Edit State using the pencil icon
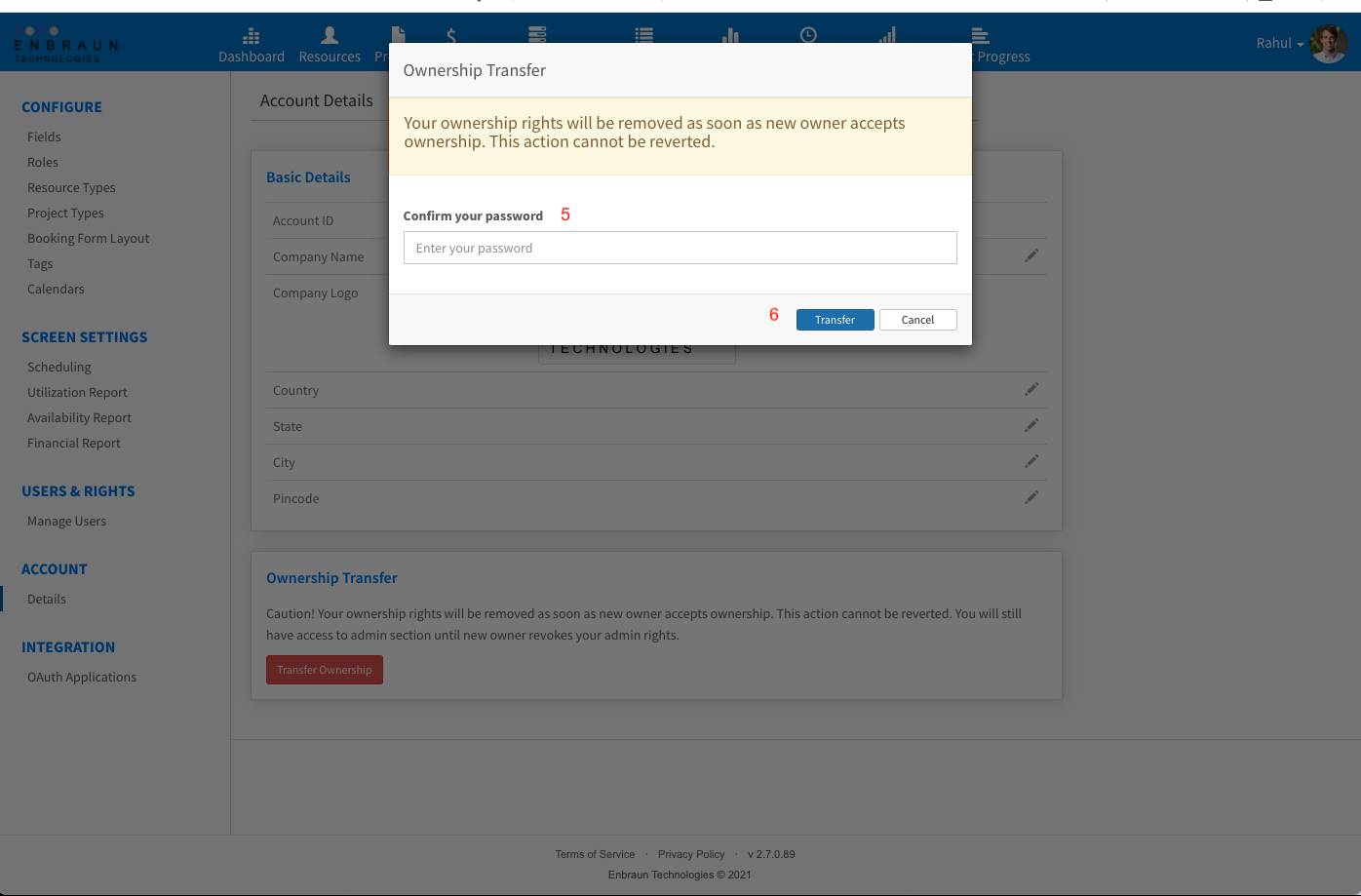 pos(1031,425)
